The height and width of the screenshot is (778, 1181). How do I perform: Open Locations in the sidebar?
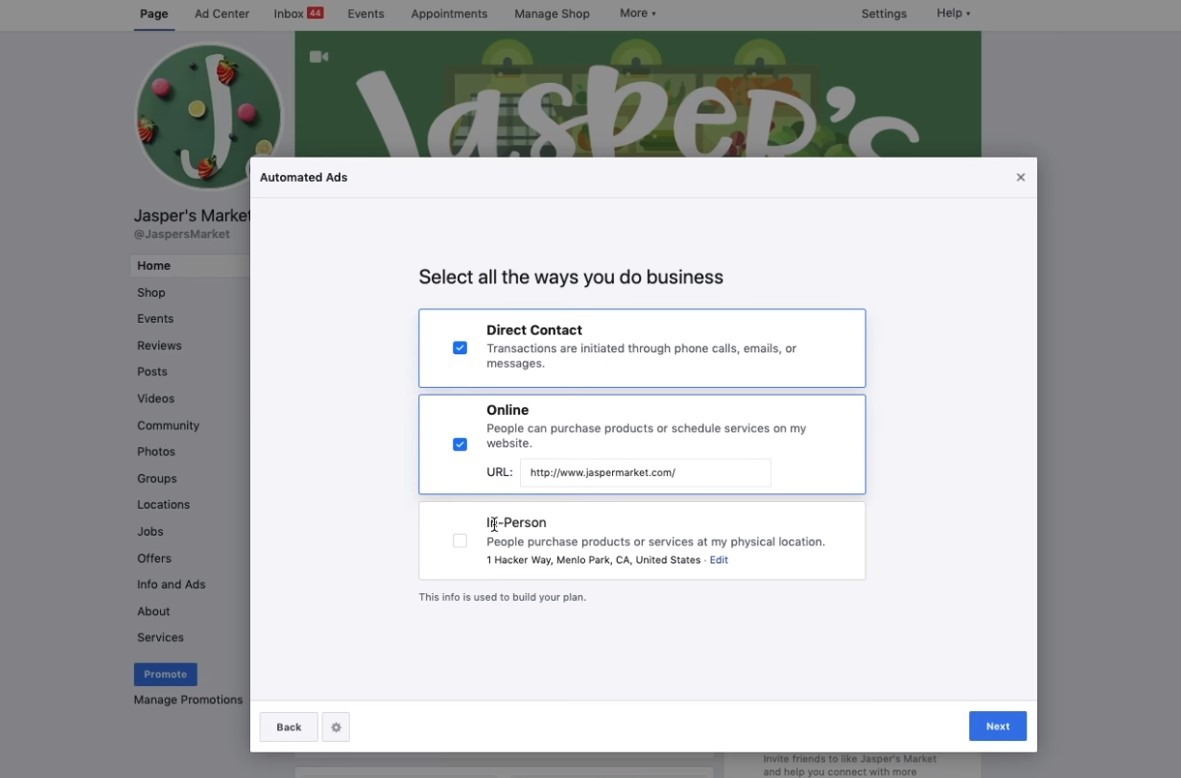pyautogui.click(x=163, y=505)
